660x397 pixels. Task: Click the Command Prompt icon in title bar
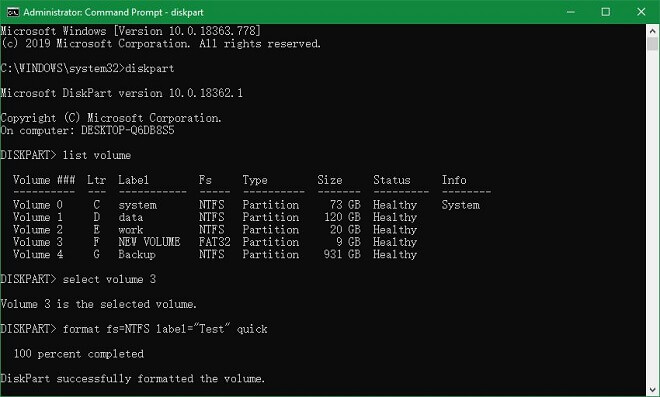(13, 12)
